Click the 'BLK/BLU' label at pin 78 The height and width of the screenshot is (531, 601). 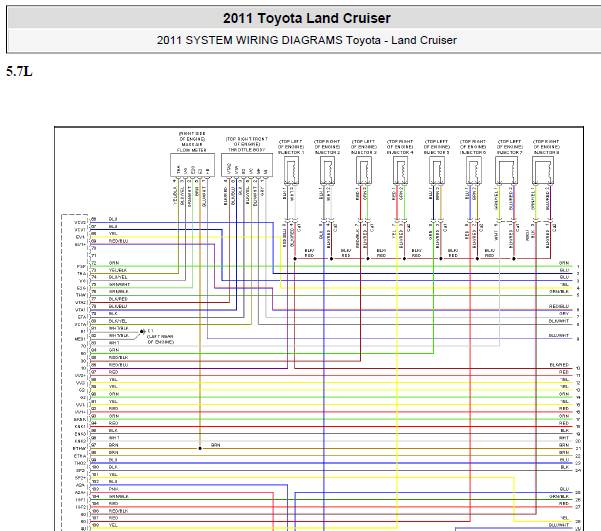coord(118,307)
